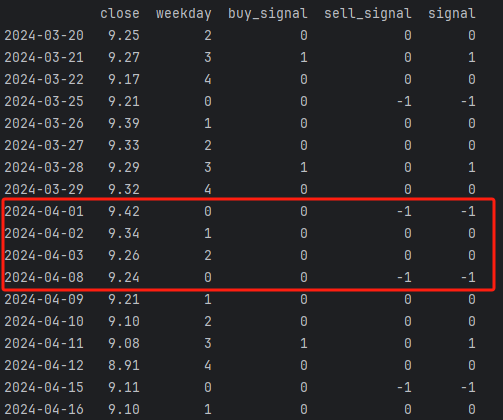
Task: Click close value 9.26 for 2024-04-03
Action: click(124, 255)
